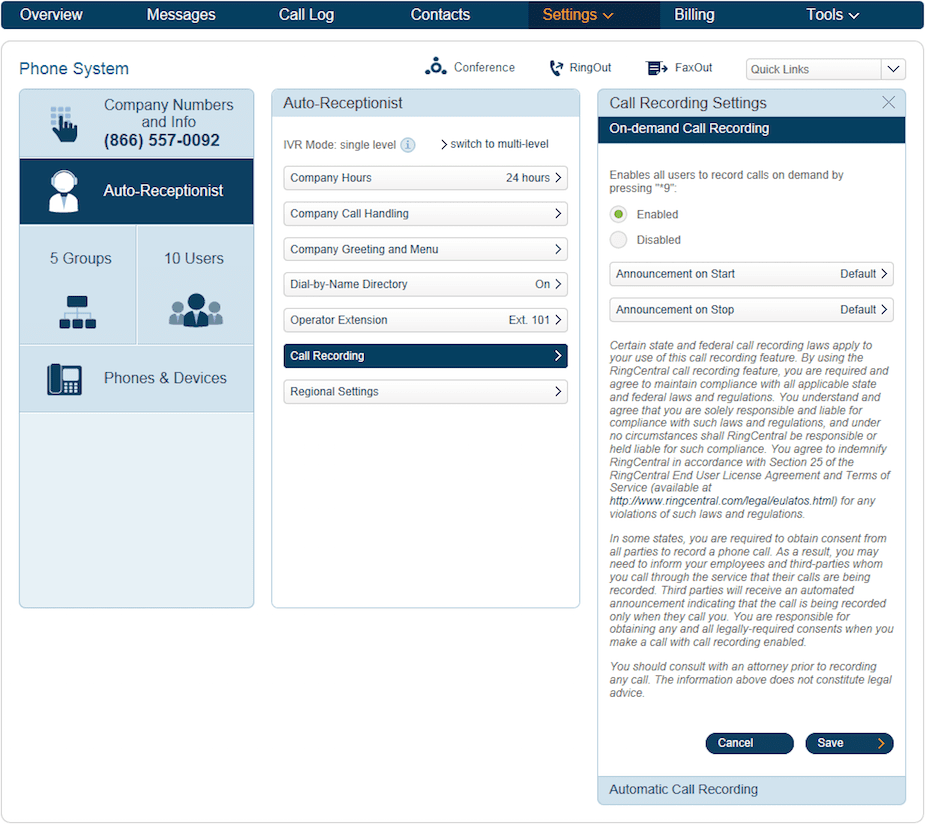The width and height of the screenshot is (925, 824).
Task: Click the Company Numbers keypad icon
Action: 64,123
